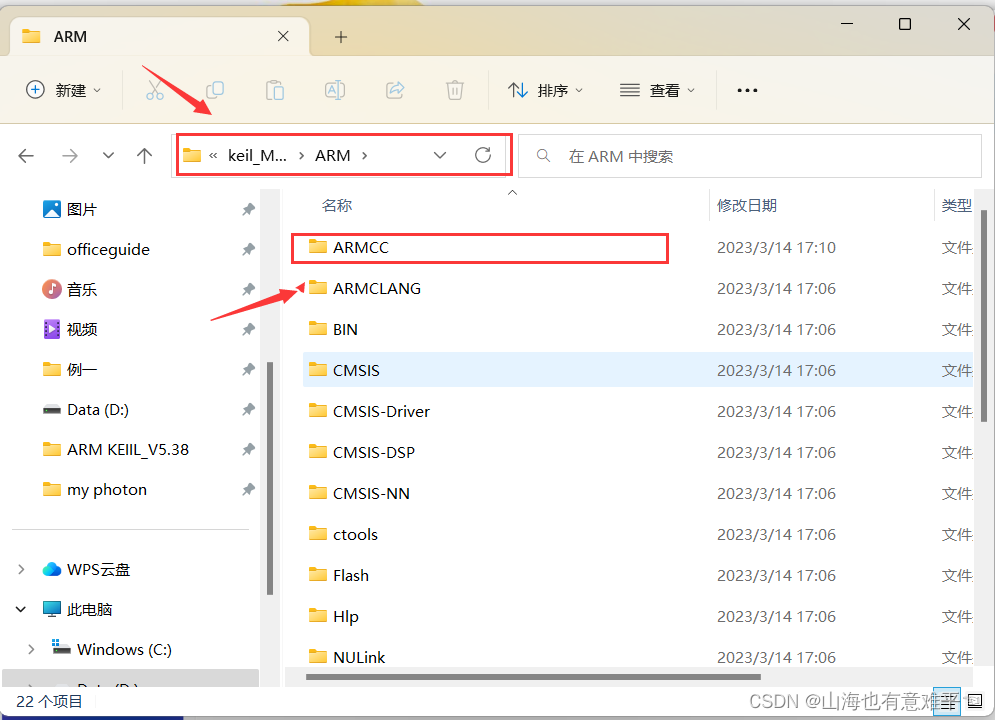
Task: Sort by 类型 column header
Action: pos(956,206)
